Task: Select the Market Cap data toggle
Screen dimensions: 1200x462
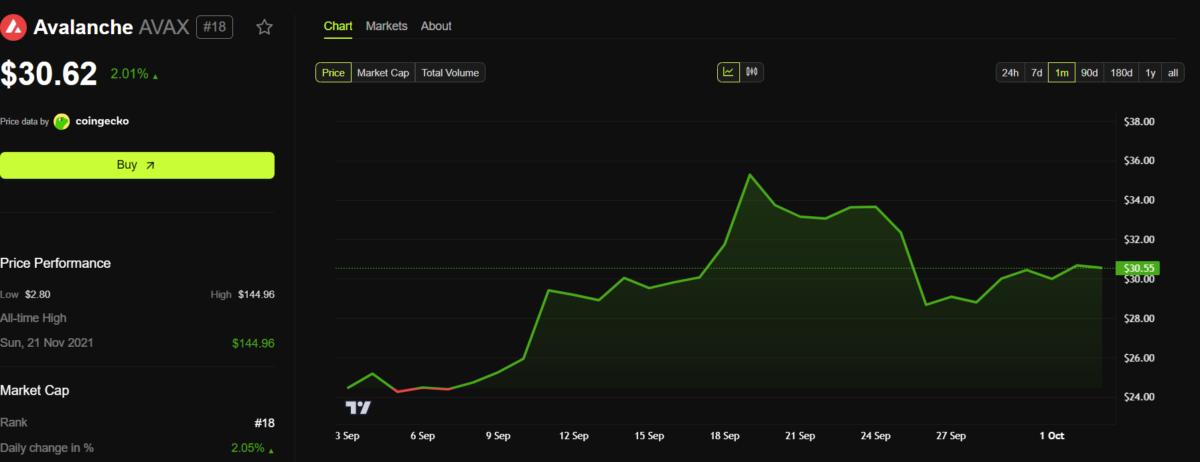Action: click(384, 72)
